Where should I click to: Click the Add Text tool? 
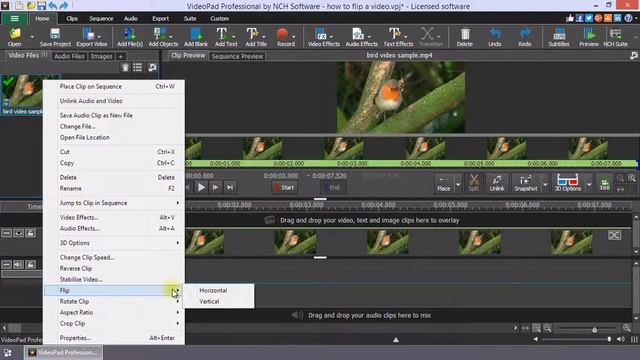coord(226,37)
